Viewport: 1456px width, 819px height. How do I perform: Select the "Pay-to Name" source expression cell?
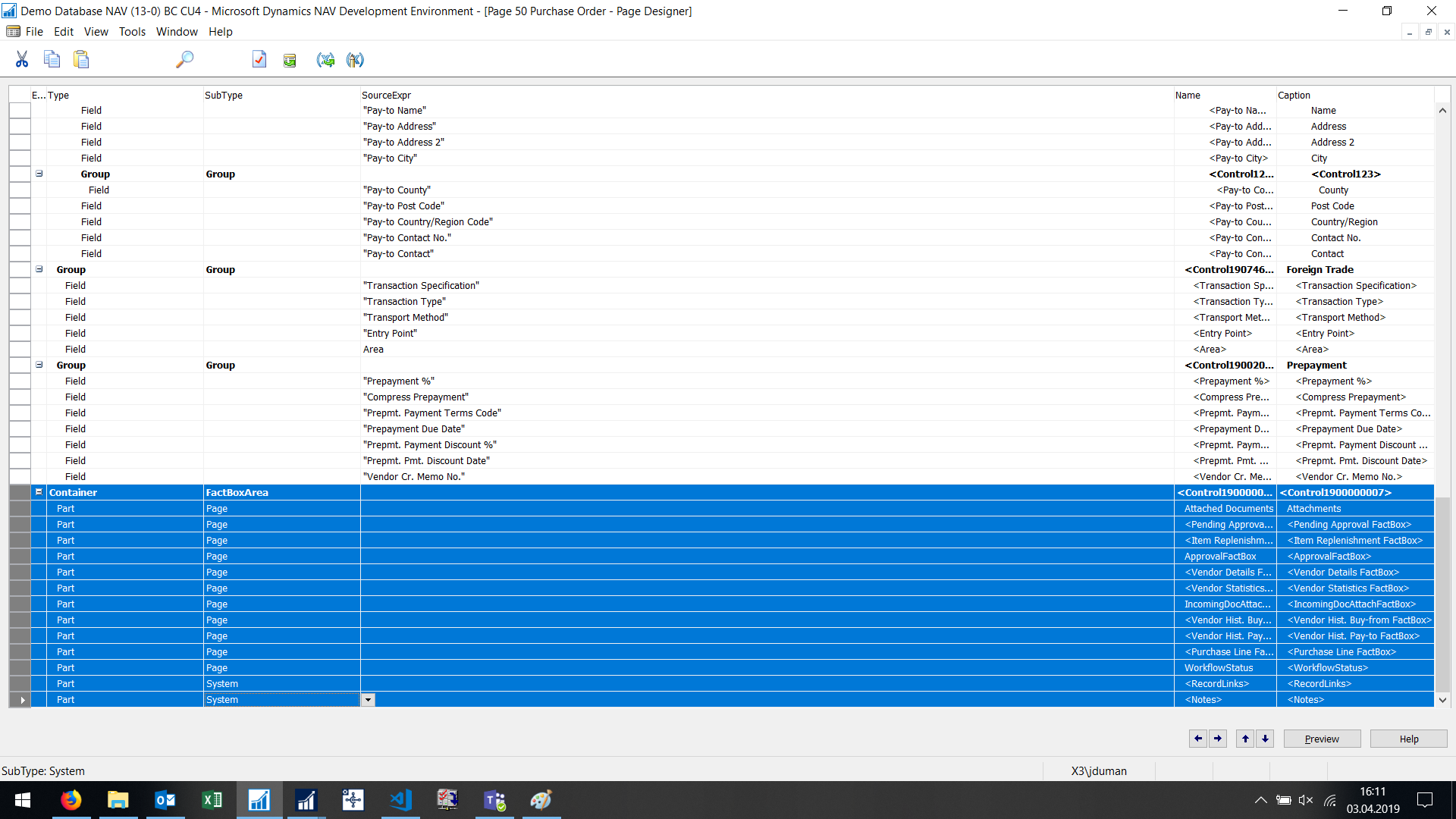pos(767,111)
